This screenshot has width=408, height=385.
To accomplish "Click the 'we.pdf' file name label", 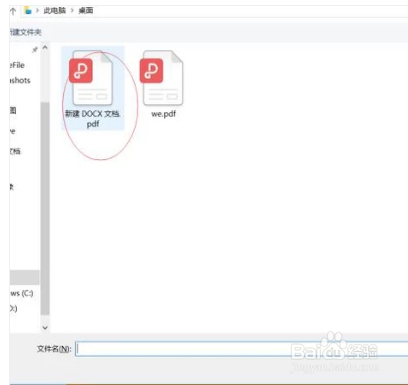I will click(x=163, y=114).
